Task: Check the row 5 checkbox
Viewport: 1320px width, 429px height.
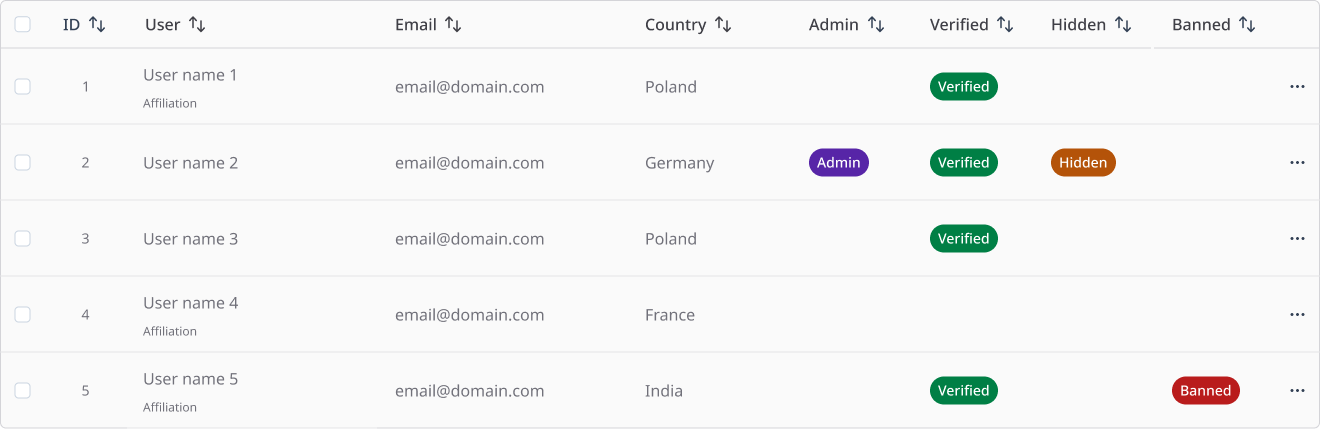Action: click(x=22, y=391)
